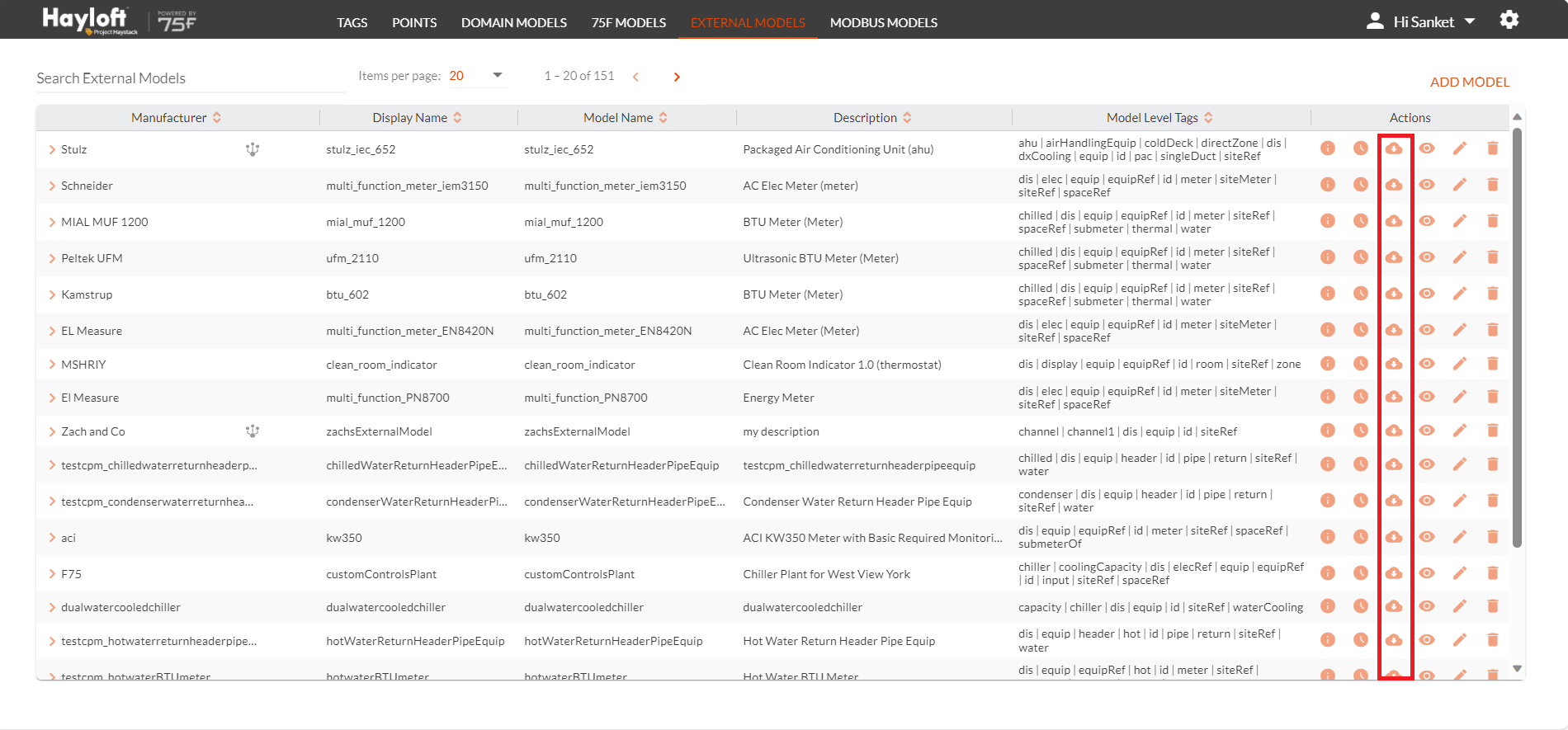
Task: Click the ADD MODEL button
Action: click(x=1470, y=82)
